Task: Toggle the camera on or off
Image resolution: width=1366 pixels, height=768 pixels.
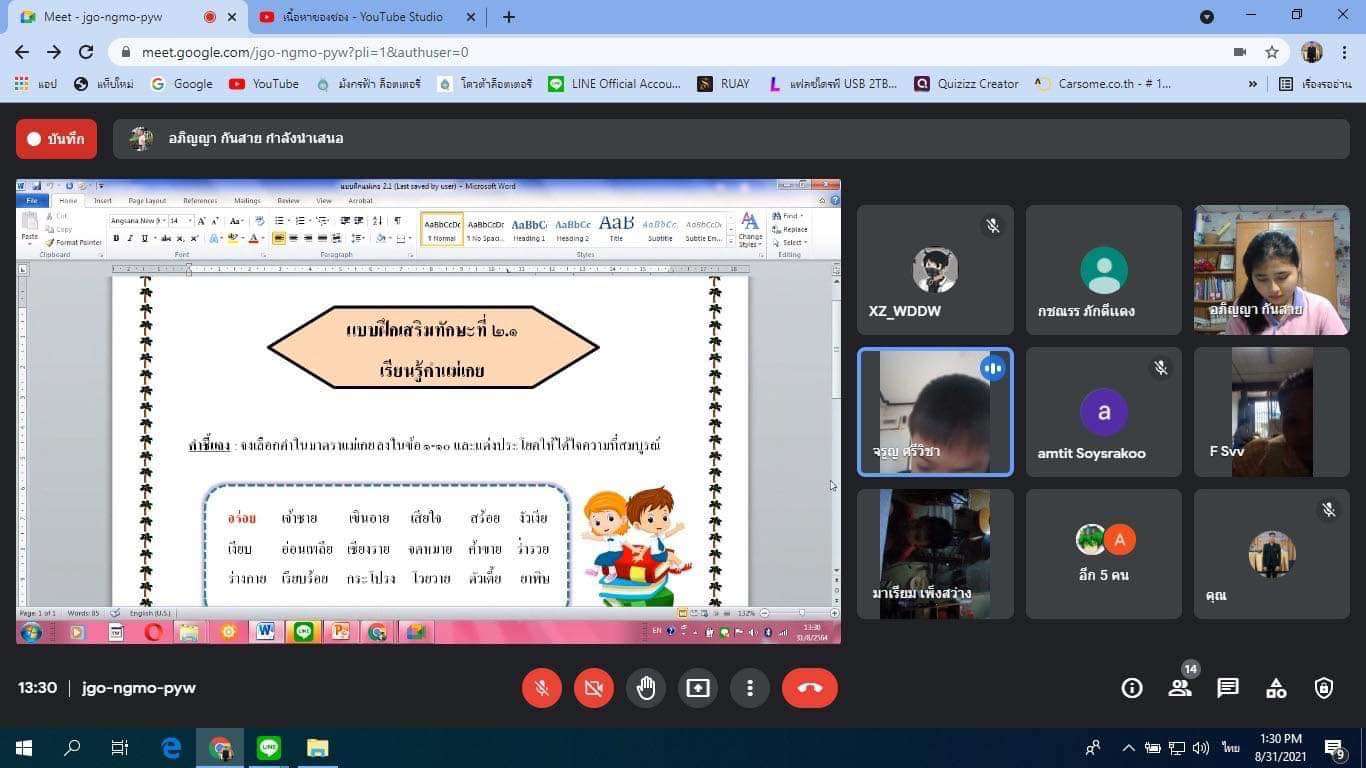Action: (x=593, y=688)
